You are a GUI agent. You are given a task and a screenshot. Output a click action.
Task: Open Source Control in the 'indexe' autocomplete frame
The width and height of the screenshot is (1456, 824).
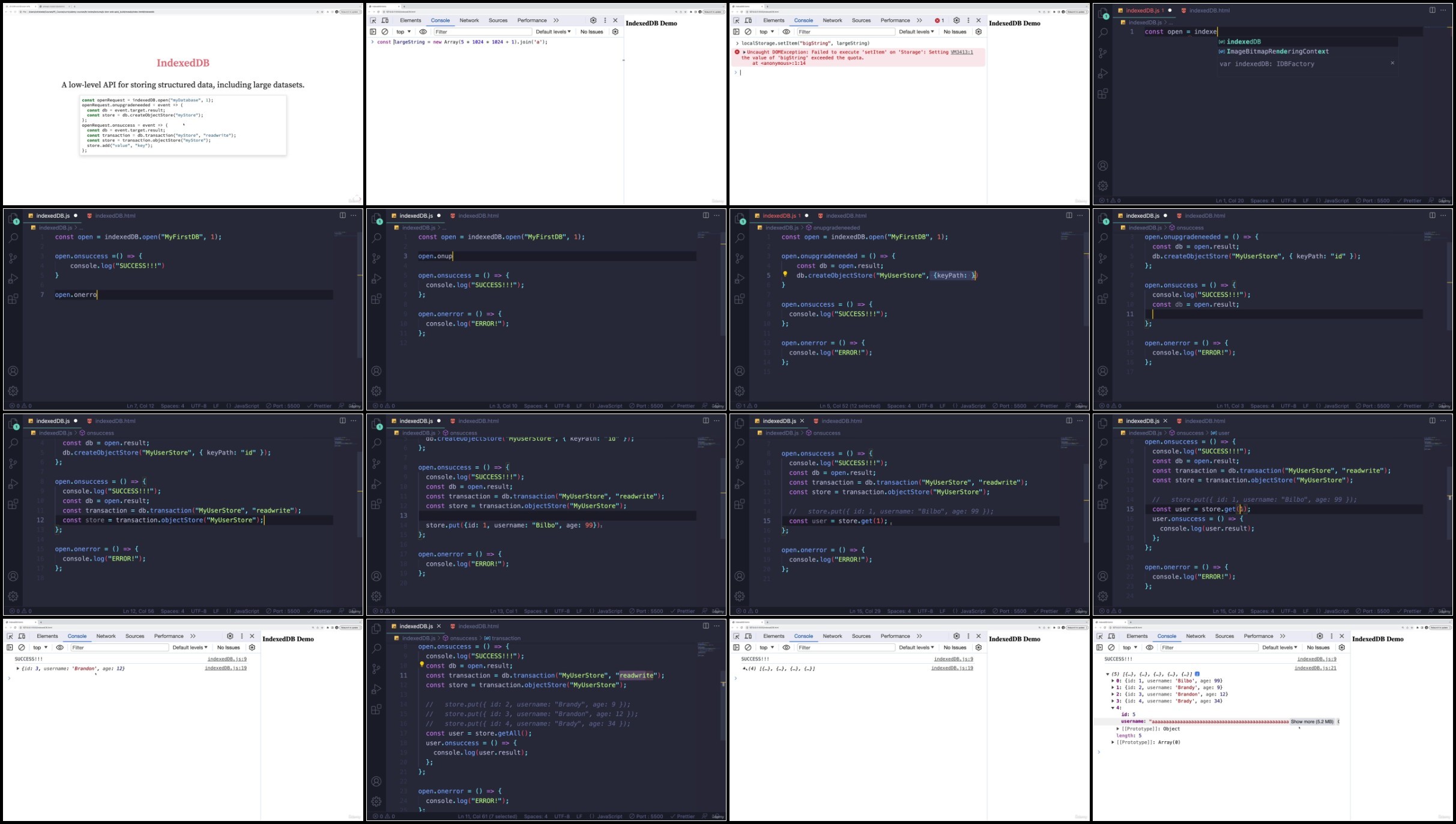(x=1103, y=53)
